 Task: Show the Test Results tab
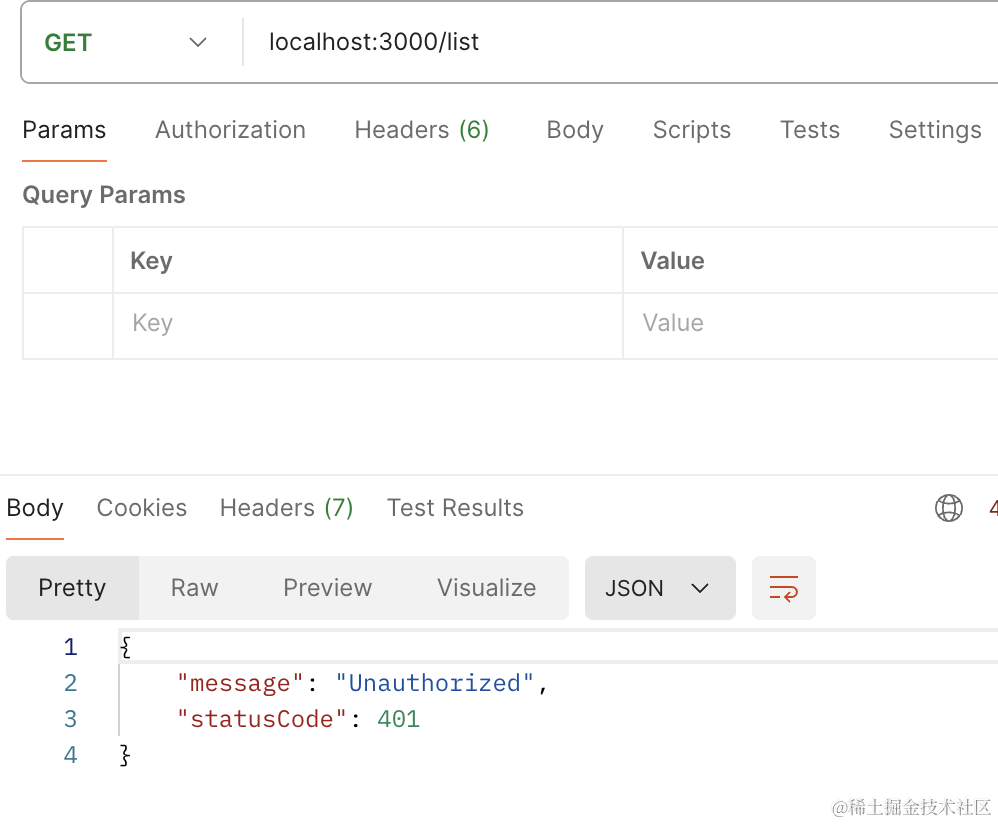coord(455,508)
